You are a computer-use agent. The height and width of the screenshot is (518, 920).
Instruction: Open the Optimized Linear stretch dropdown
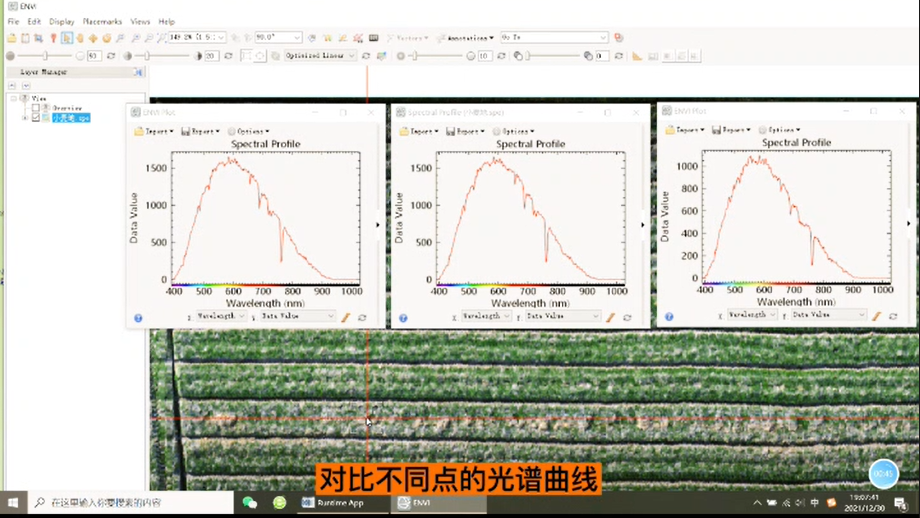point(320,56)
